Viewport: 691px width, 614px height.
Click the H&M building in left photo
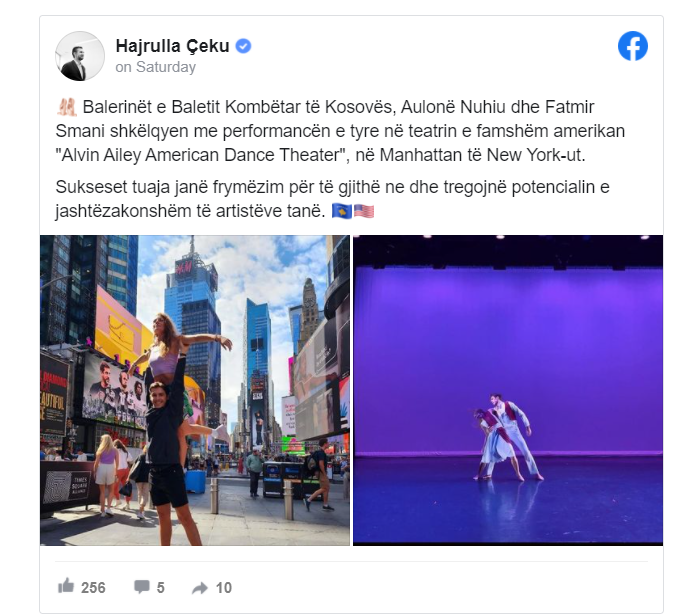(x=192, y=309)
